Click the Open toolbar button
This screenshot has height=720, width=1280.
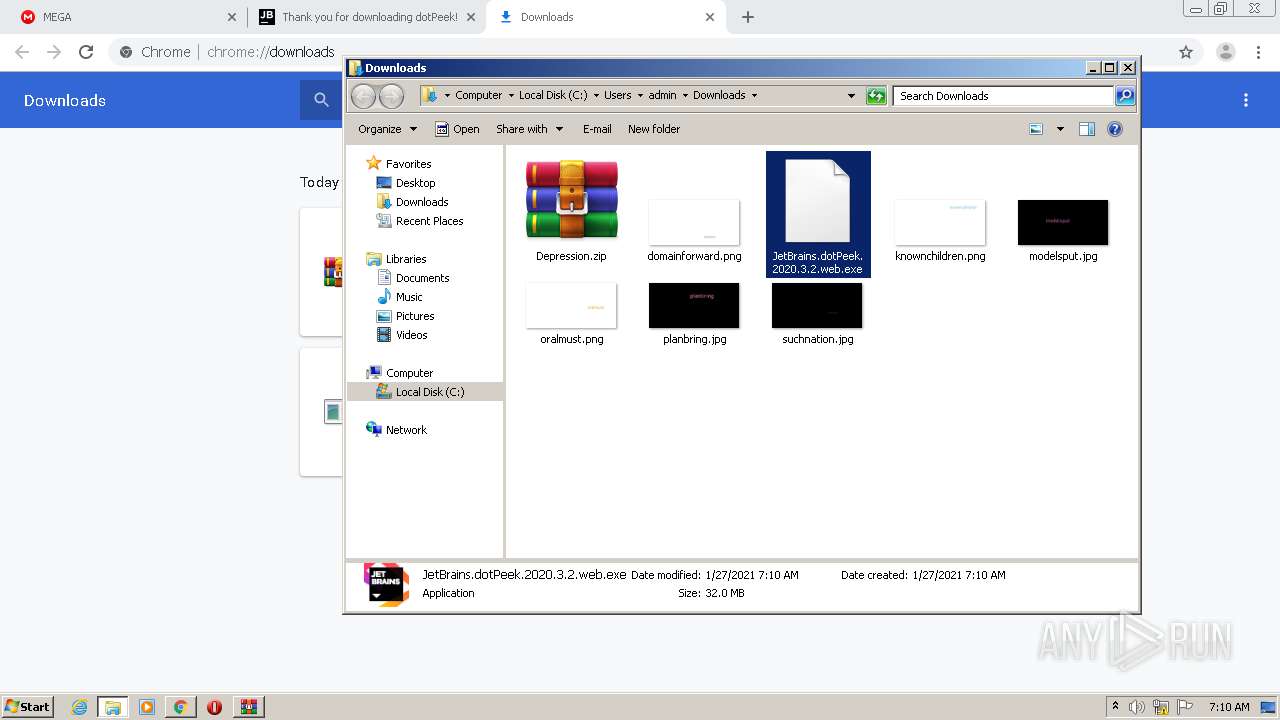click(457, 129)
